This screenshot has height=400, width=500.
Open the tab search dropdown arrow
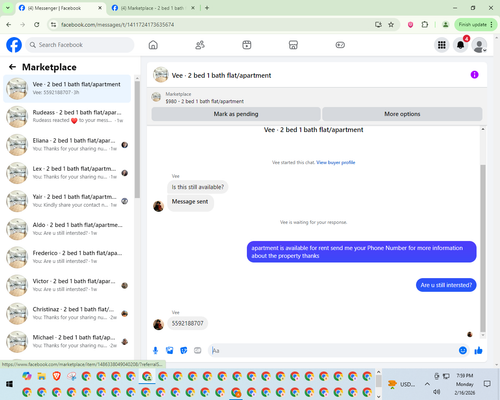7,8
